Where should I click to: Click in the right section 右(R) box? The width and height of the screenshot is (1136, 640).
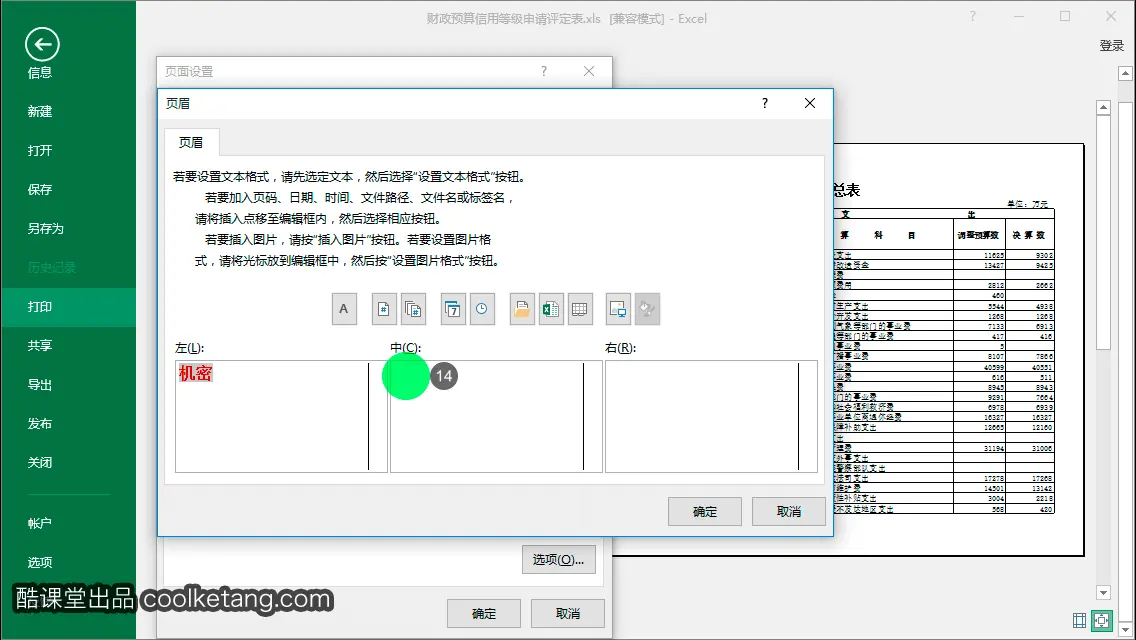coord(711,417)
